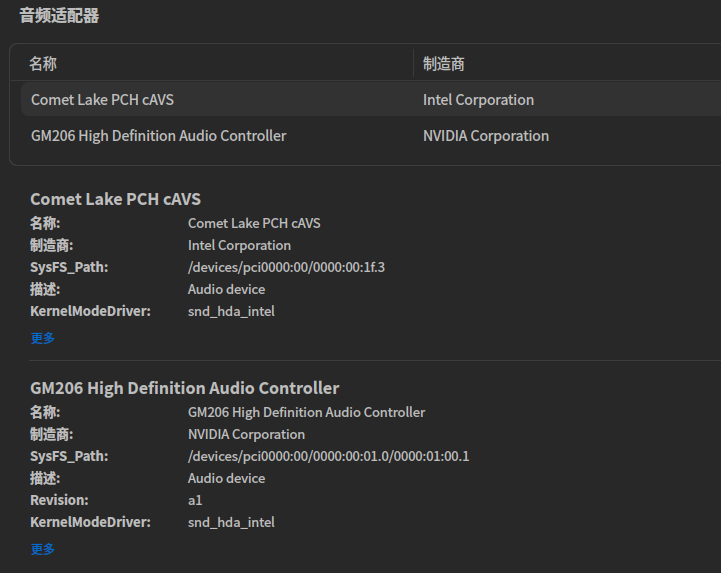Viewport: 721px width, 573px height.
Task: Click Audio device description under GM206
Action: pyautogui.click(x=226, y=478)
